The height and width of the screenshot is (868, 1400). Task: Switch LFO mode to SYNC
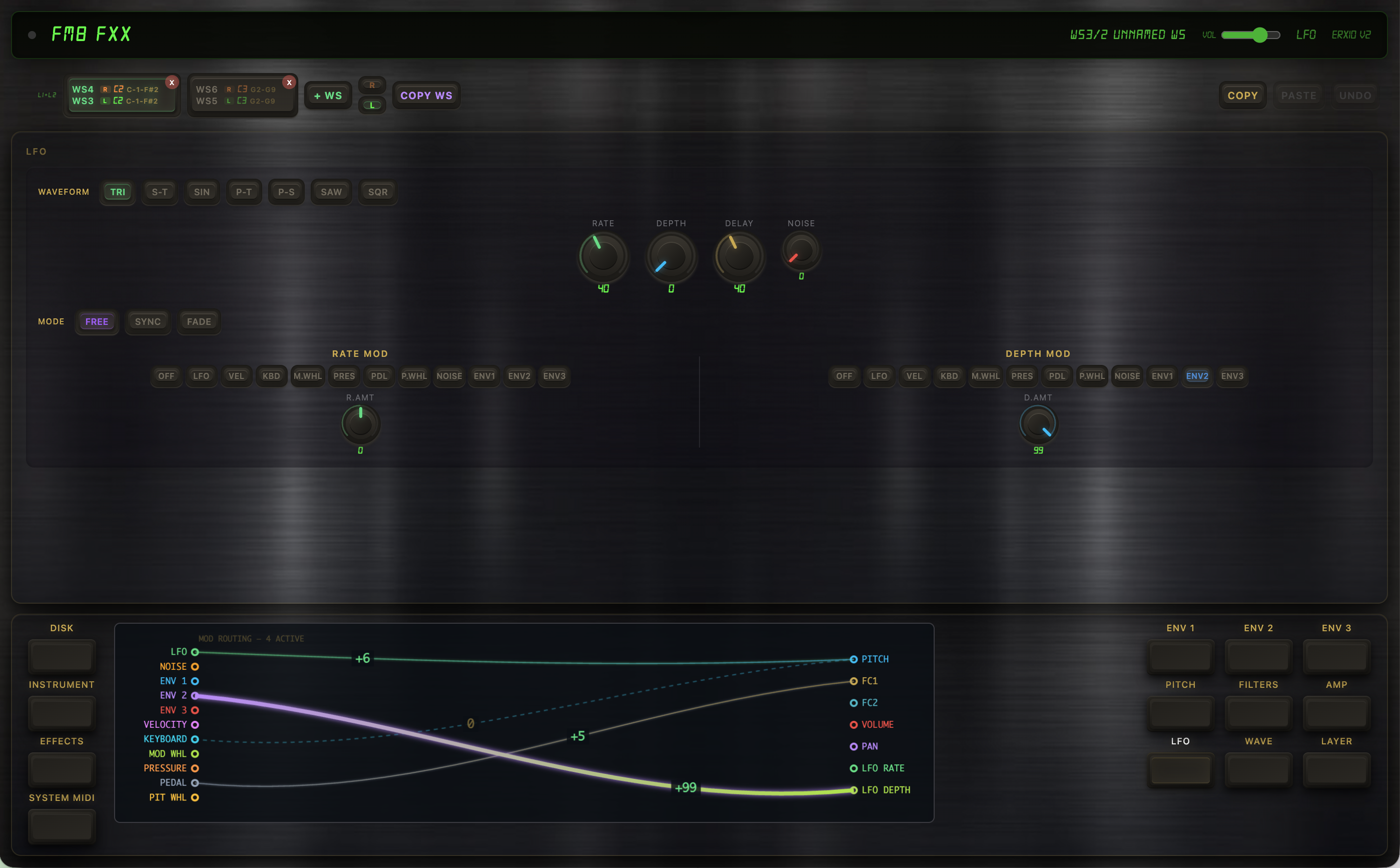148,322
